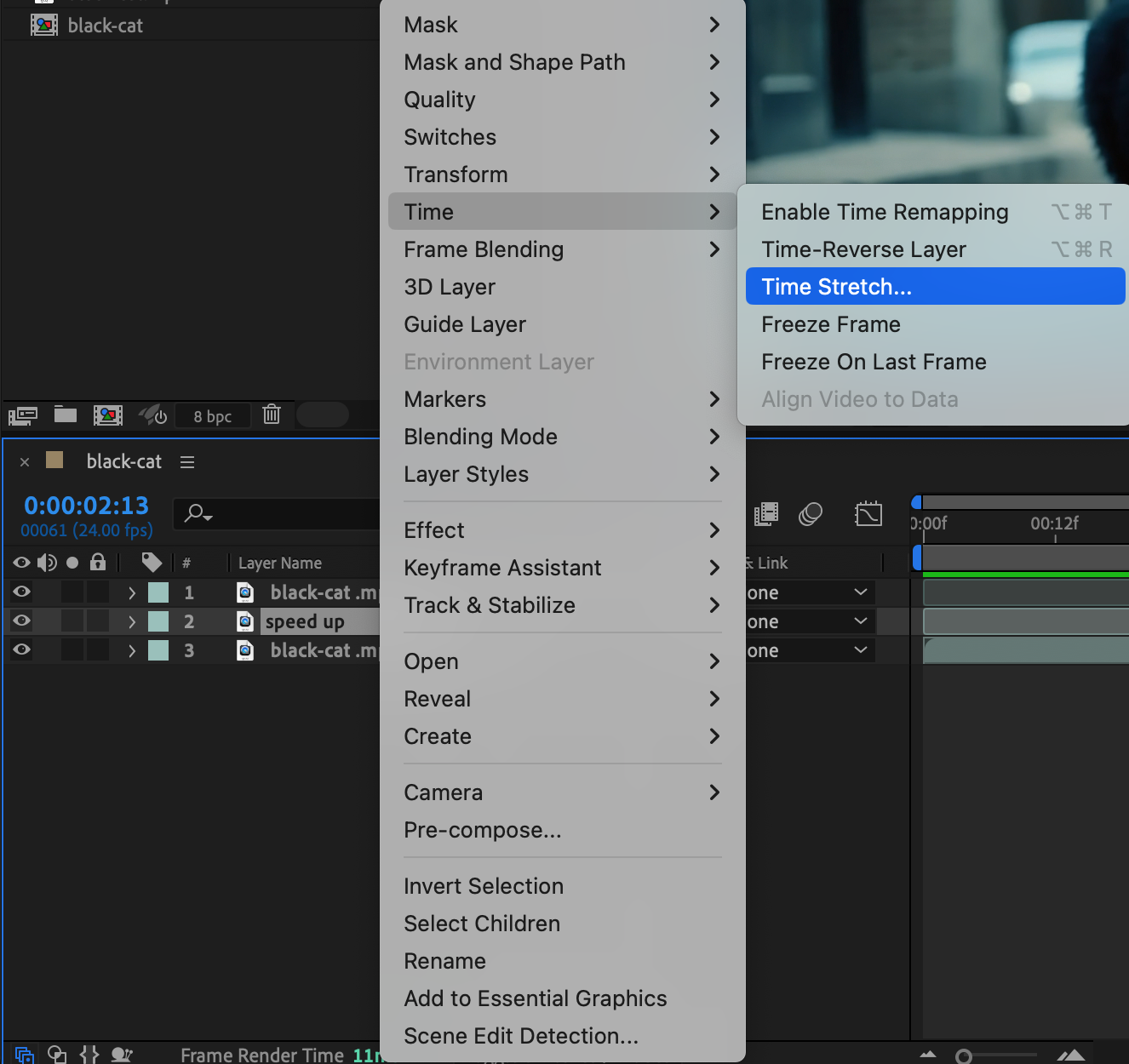Enable Frame Blending for the composition

[766, 514]
